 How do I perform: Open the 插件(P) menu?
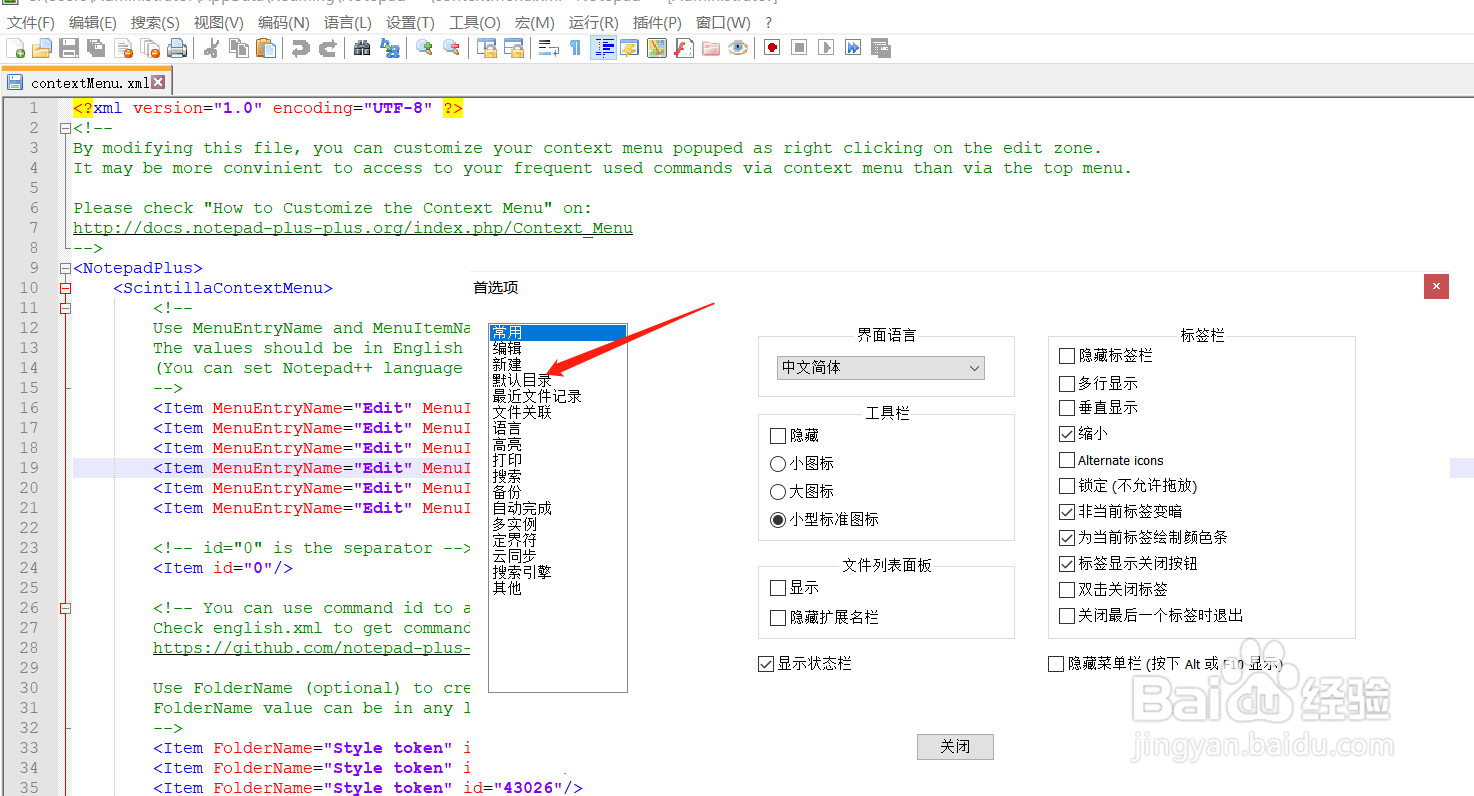tap(658, 22)
